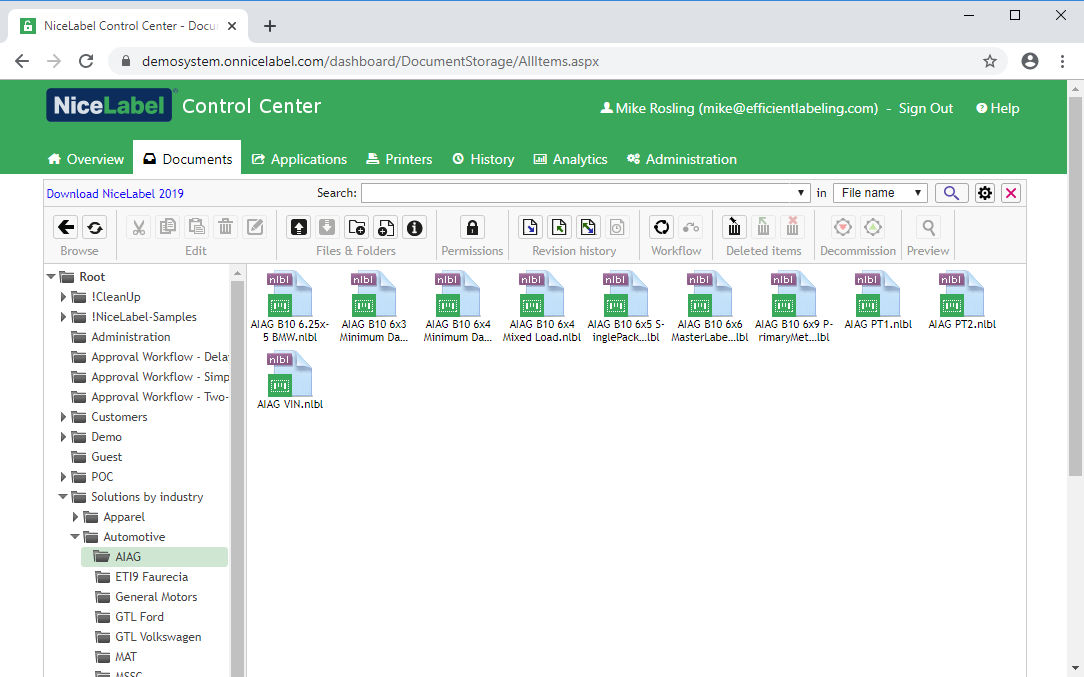Click the Download NiceLabel 2019 link
The height and width of the screenshot is (677, 1084).
[x=115, y=194]
